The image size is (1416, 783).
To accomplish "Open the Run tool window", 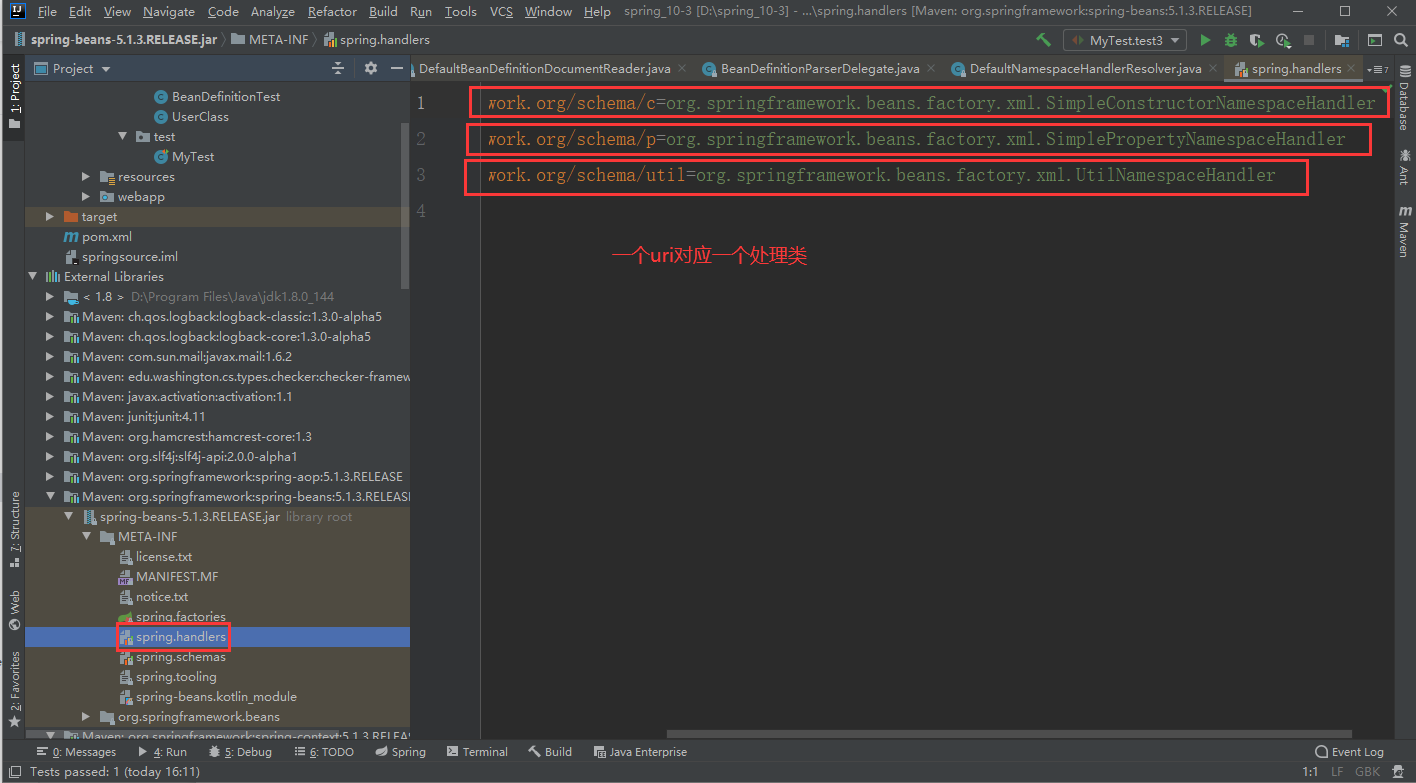I will click(x=163, y=752).
